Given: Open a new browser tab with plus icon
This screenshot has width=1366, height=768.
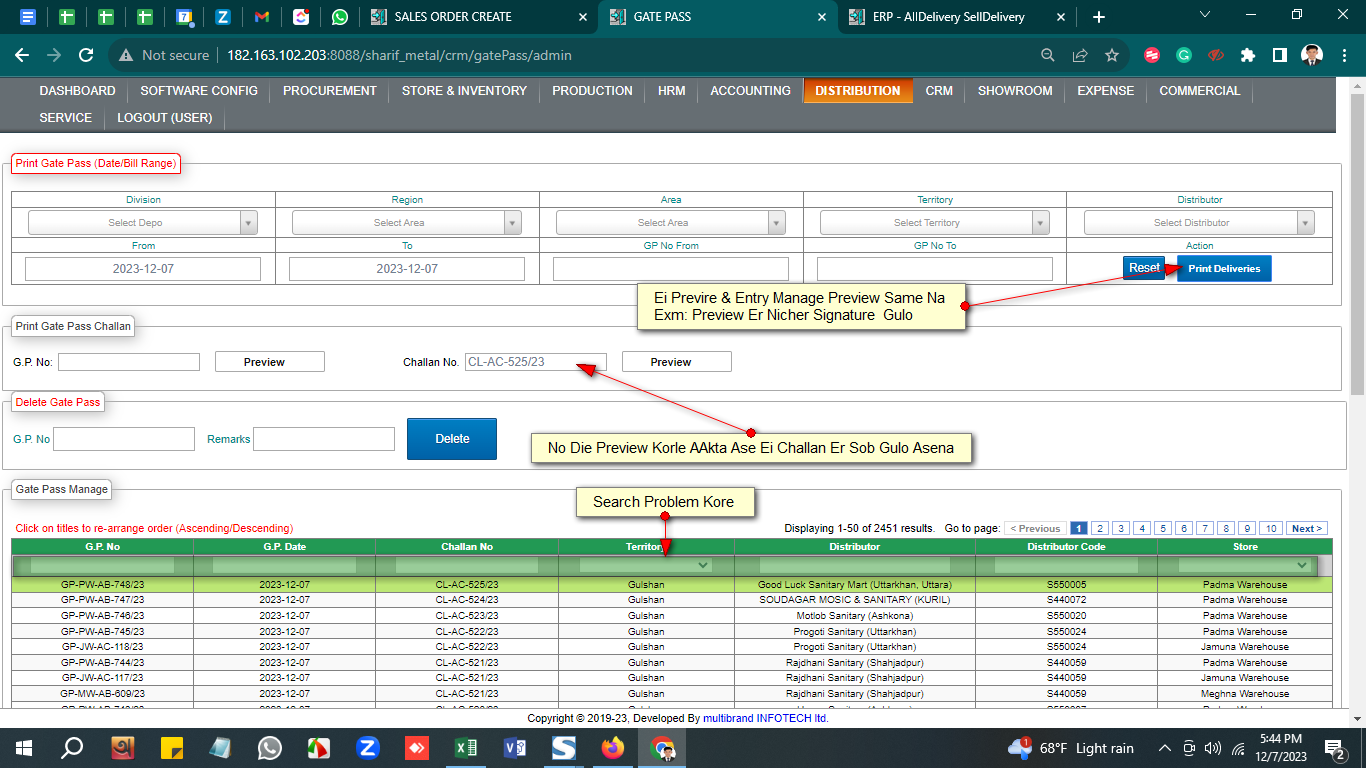Looking at the screenshot, I should tap(1099, 17).
